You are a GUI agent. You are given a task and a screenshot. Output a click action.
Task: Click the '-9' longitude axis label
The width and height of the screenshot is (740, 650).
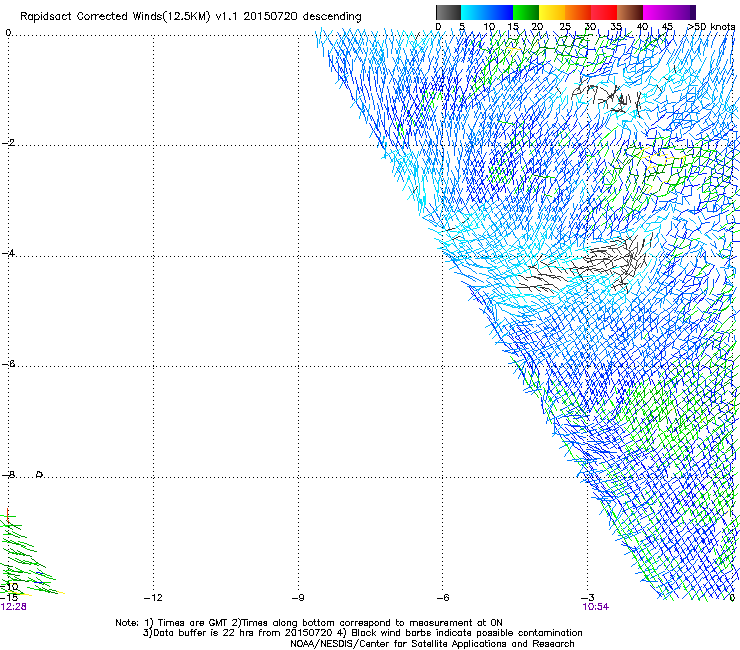pos(298,598)
